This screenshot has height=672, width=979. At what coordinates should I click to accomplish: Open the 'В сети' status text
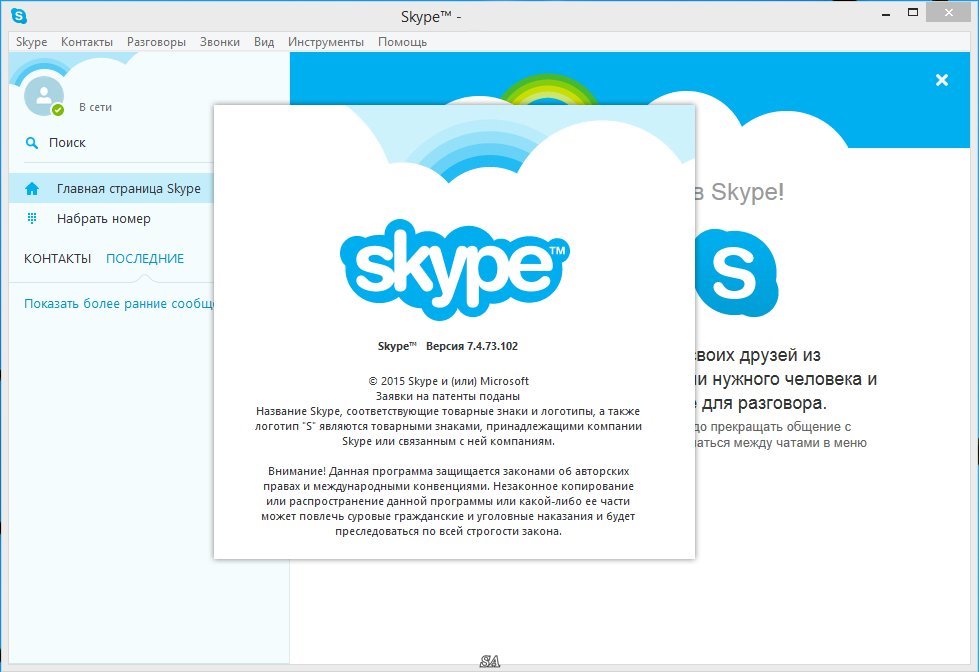point(96,107)
